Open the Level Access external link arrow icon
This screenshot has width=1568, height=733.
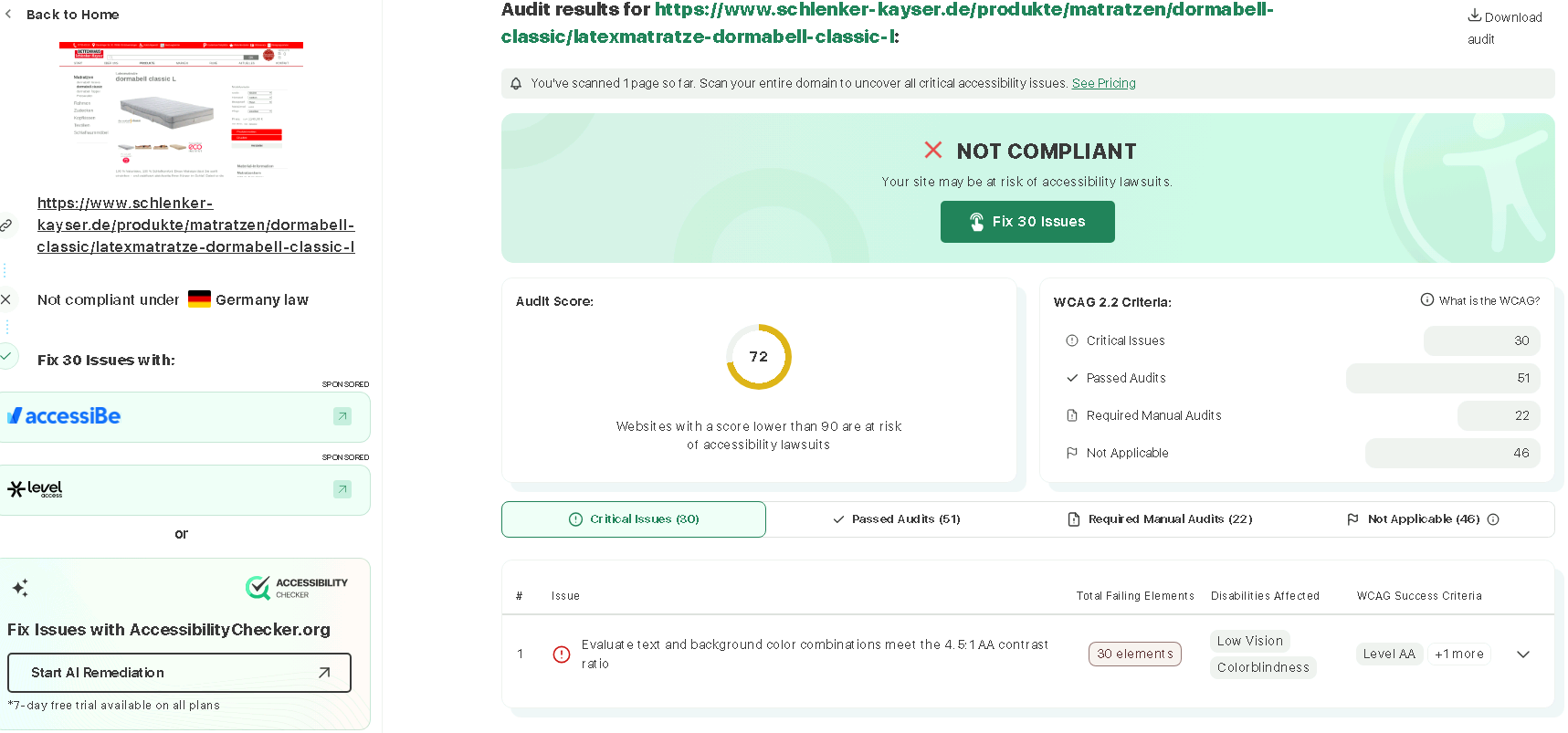342,489
